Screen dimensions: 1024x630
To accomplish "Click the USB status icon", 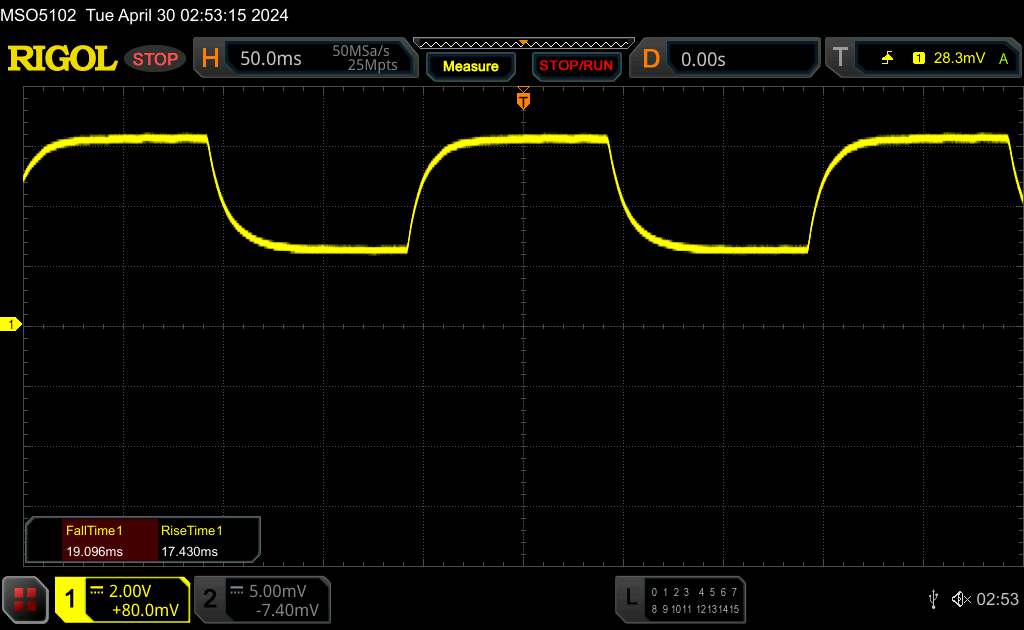I will pyautogui.click(x=933, y=598).
